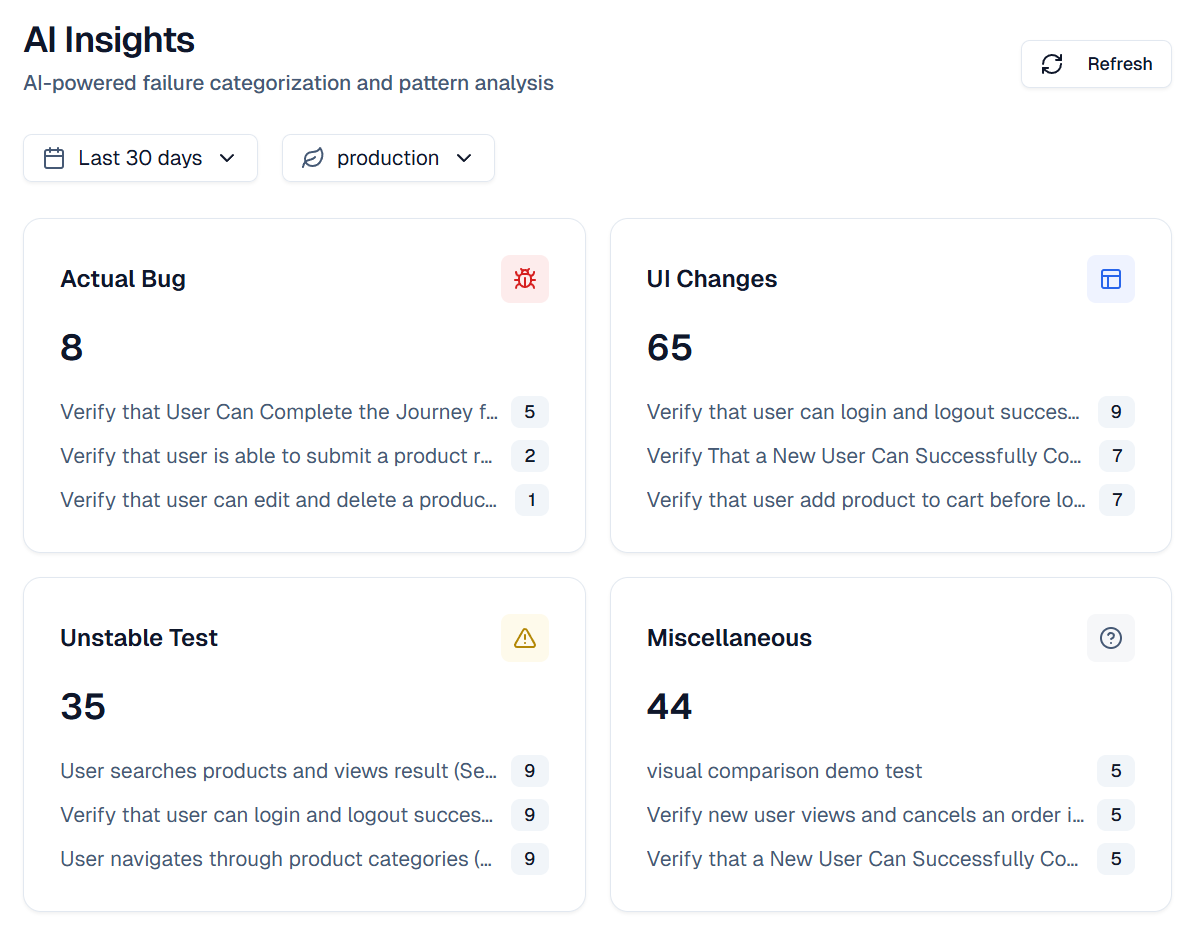Screen dimensions: 1191x928
Task: Click the blue layout icon on UI Changes card
Action: pyautogui.click(x=1110, y=279)
